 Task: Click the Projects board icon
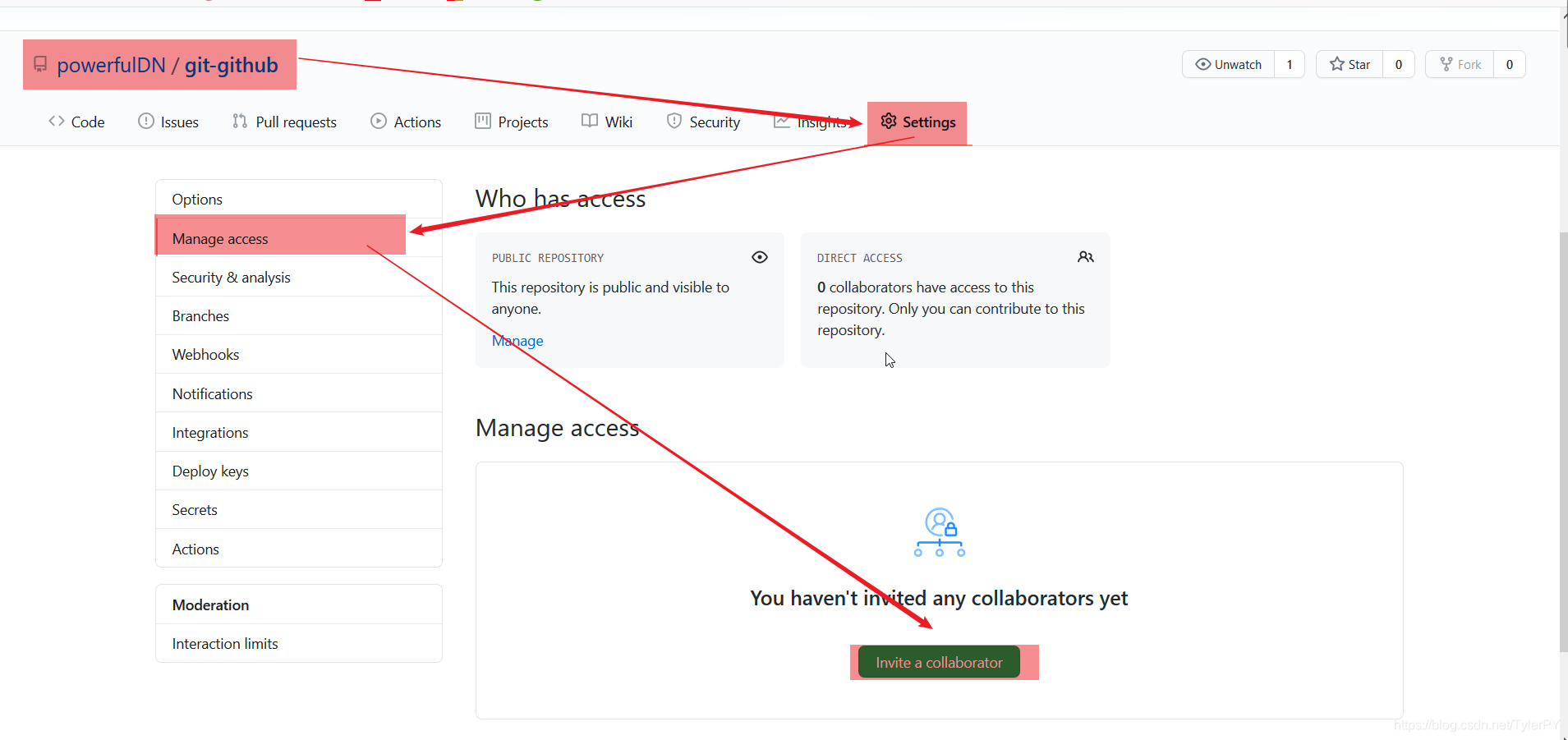(x=483, y=121)
